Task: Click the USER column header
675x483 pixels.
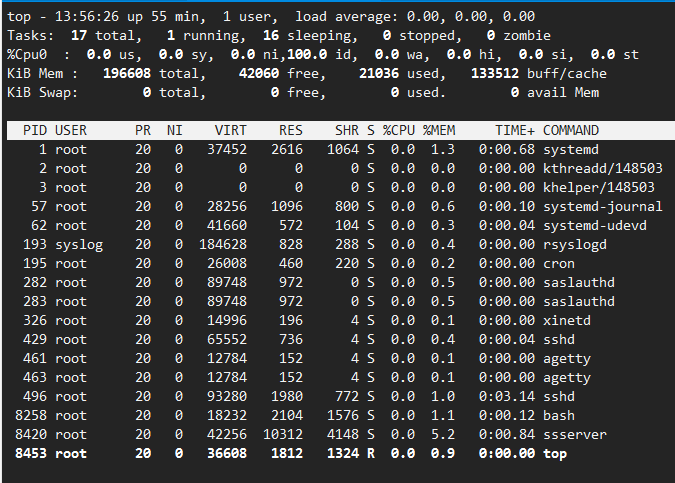Action: point(71,130)
